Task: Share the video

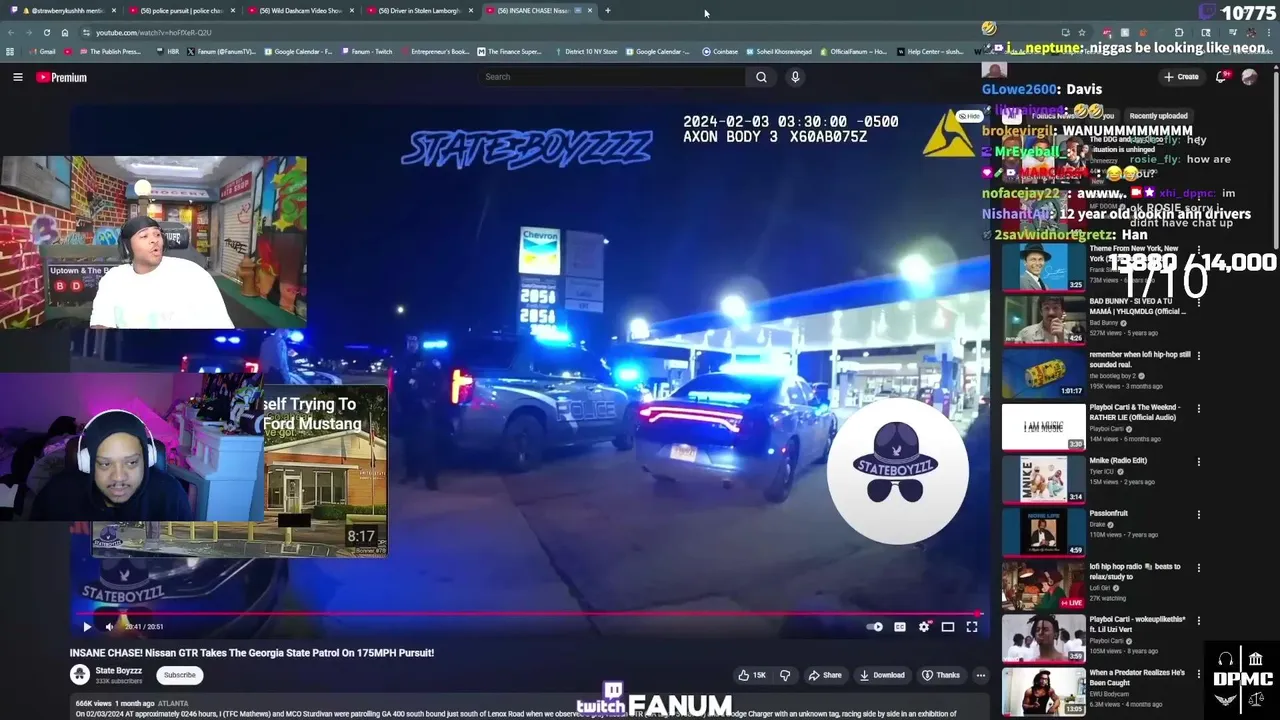Action: coord(825,675)
